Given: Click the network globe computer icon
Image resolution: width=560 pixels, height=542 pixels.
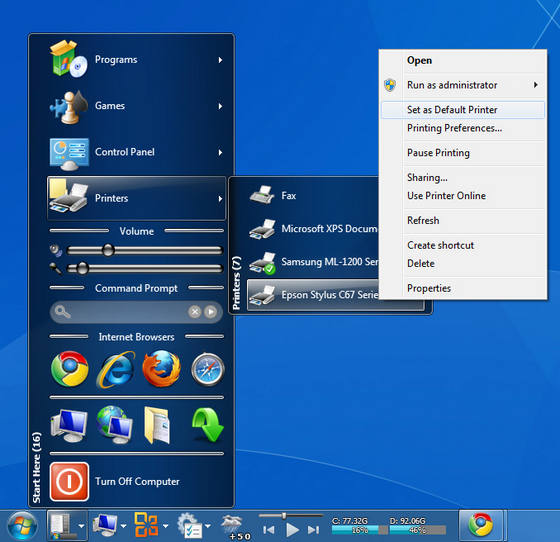Looking at the screenshot, I should 114,425.
